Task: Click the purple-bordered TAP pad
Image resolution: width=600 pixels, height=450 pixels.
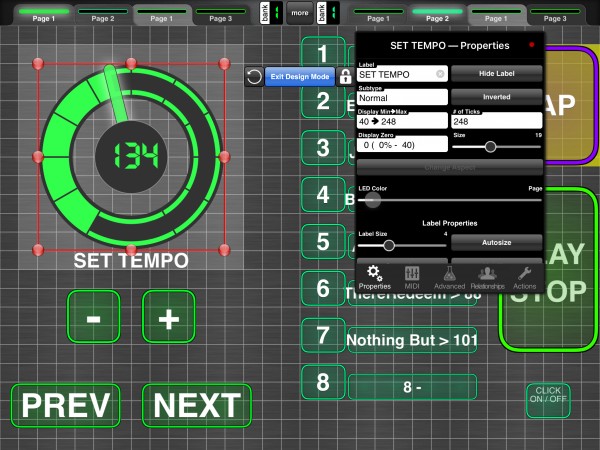Action: [570, 106]
